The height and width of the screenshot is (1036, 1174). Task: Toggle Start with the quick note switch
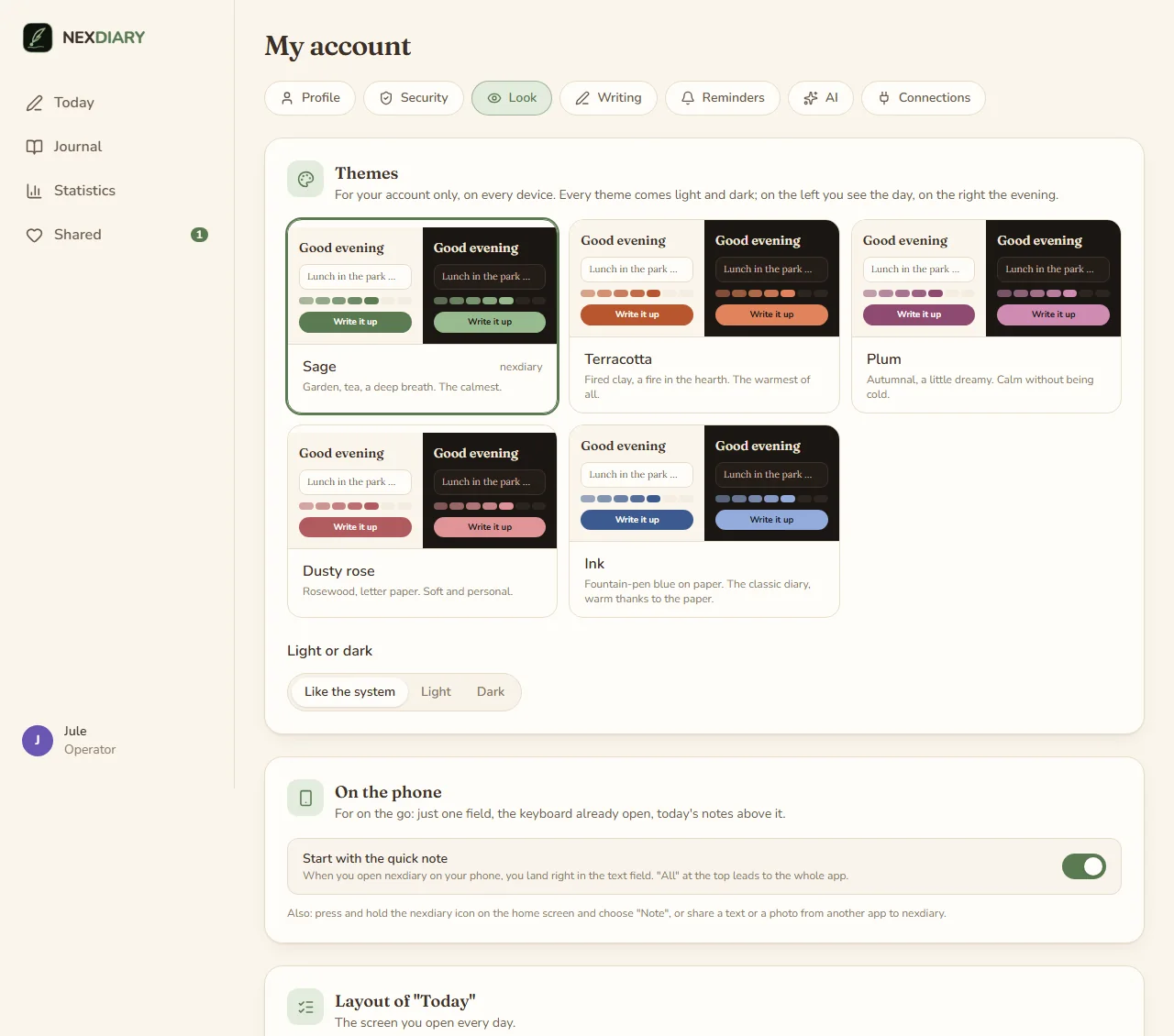coord(1084,866)
